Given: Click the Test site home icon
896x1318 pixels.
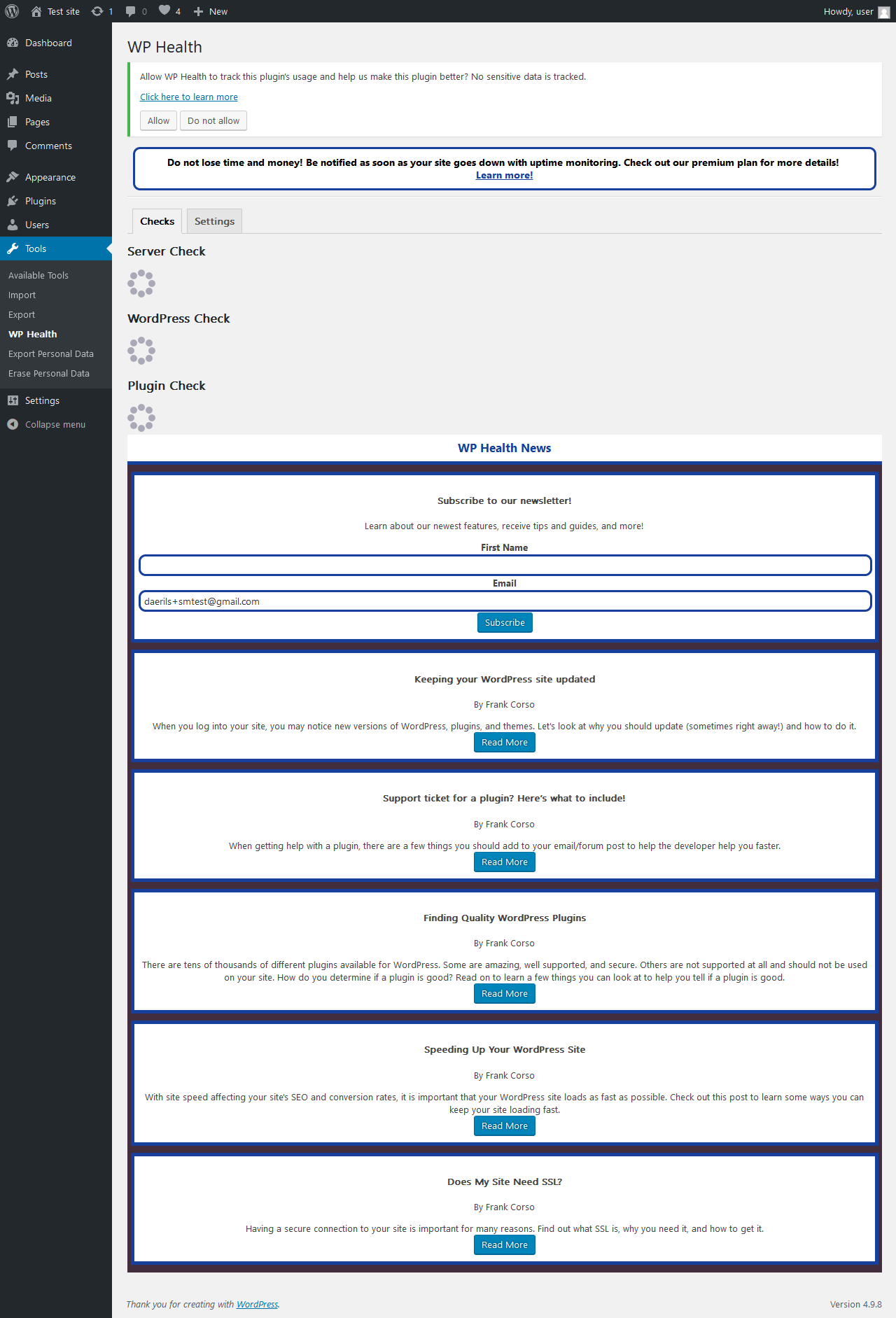Looking at the screenshot, I should pyautogui.click(x=36, y=11).
